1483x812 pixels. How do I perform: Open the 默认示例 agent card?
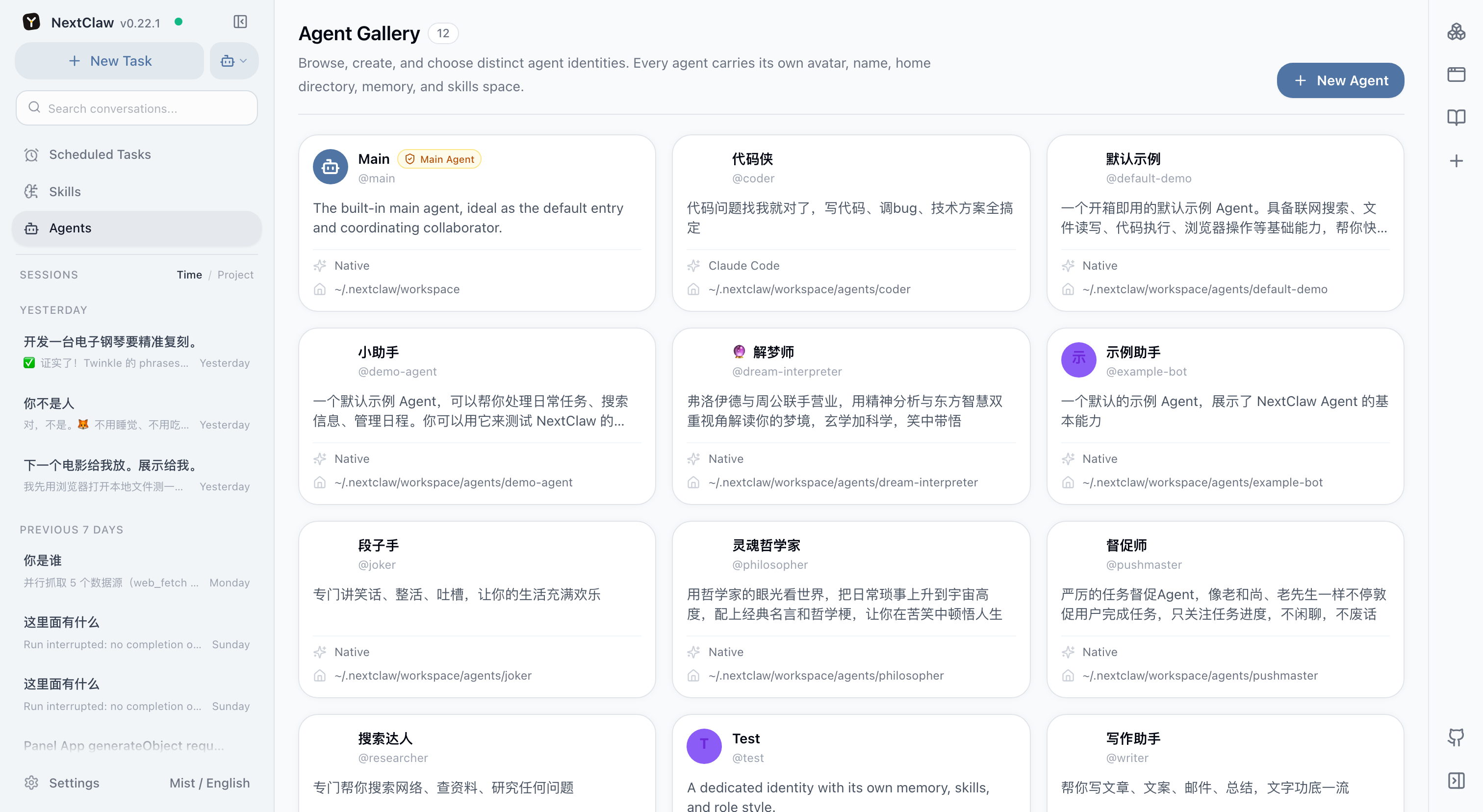[x=1225, y=223]
